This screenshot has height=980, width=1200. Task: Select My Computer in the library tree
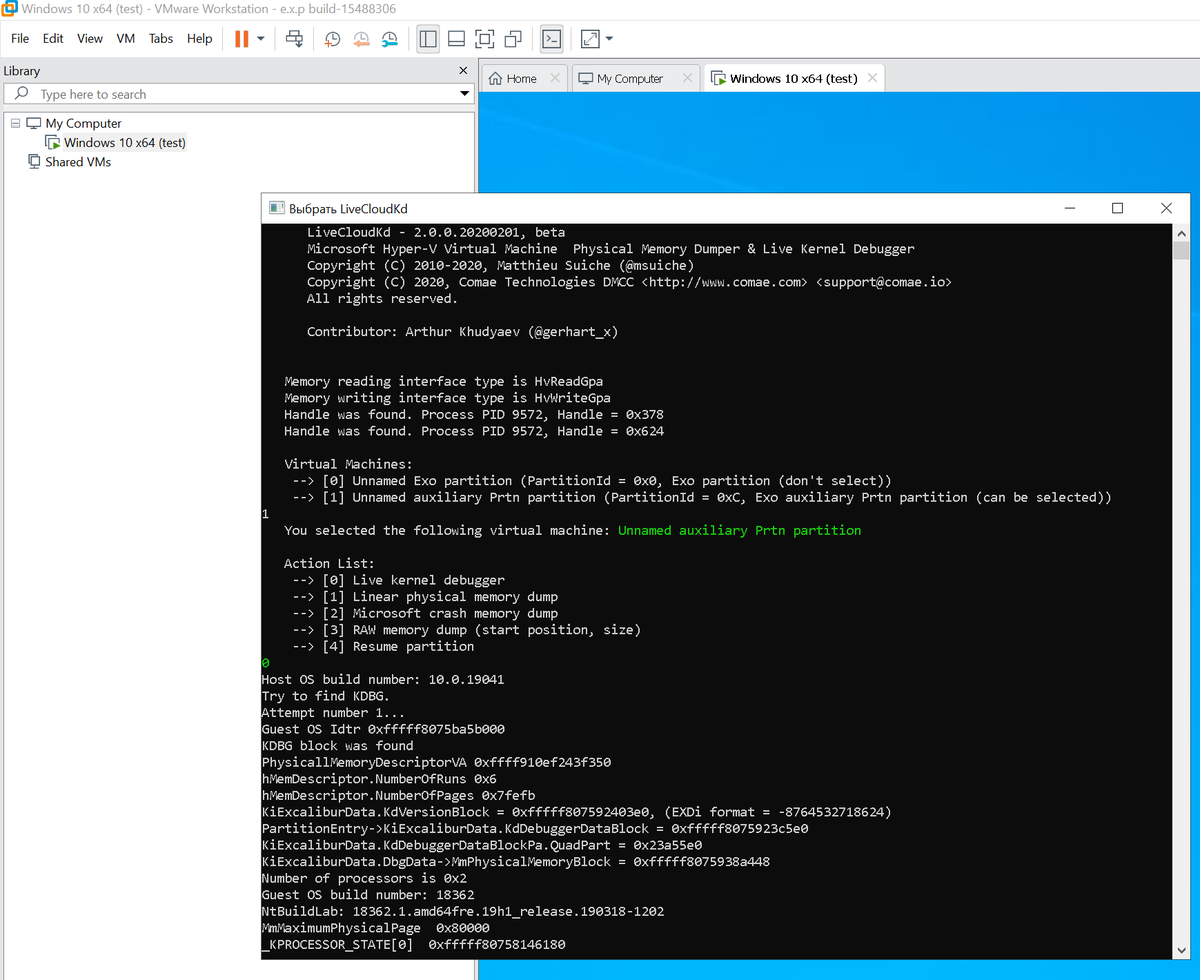tap(83, 123)
